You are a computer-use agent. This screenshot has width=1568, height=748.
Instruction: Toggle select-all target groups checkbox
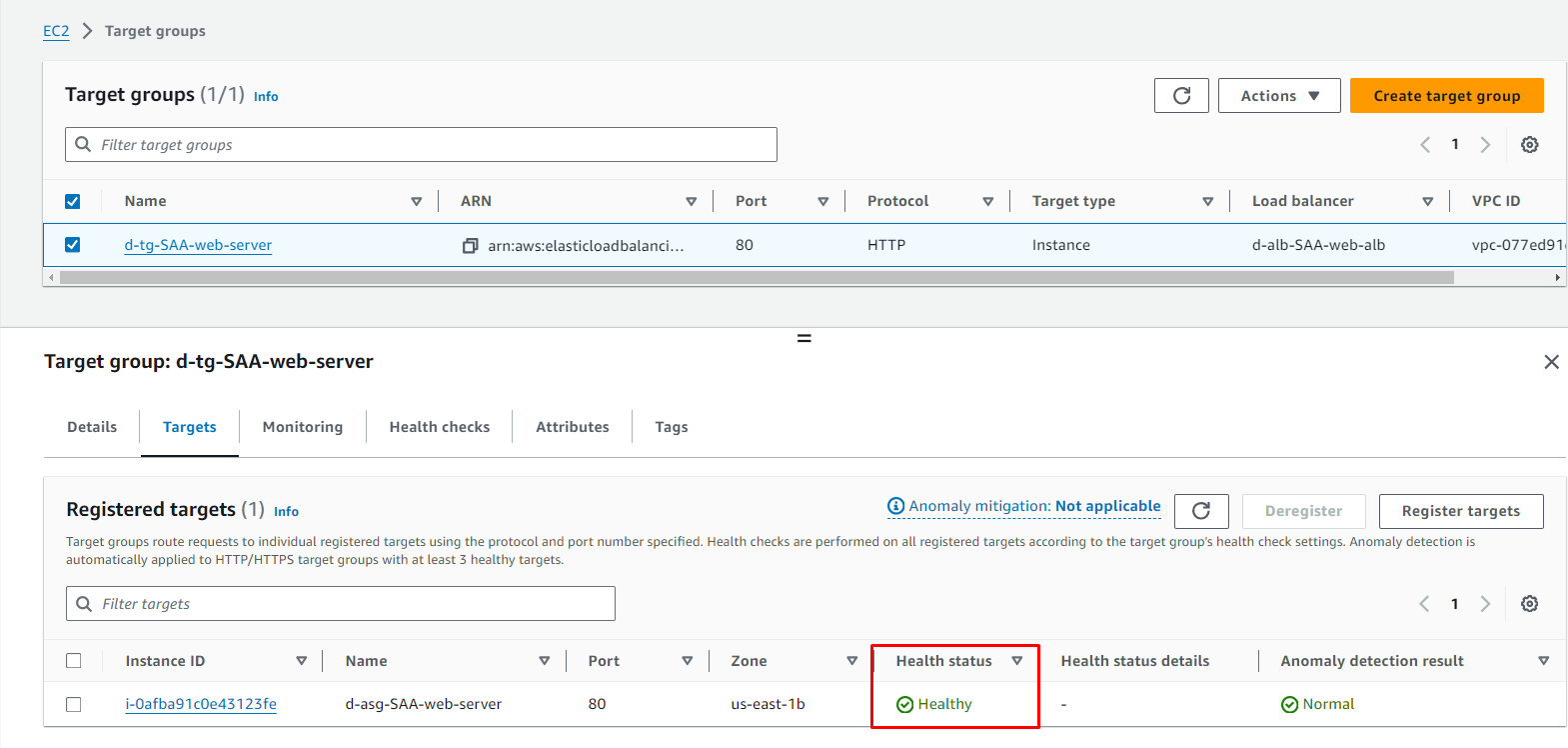(73, 202)
